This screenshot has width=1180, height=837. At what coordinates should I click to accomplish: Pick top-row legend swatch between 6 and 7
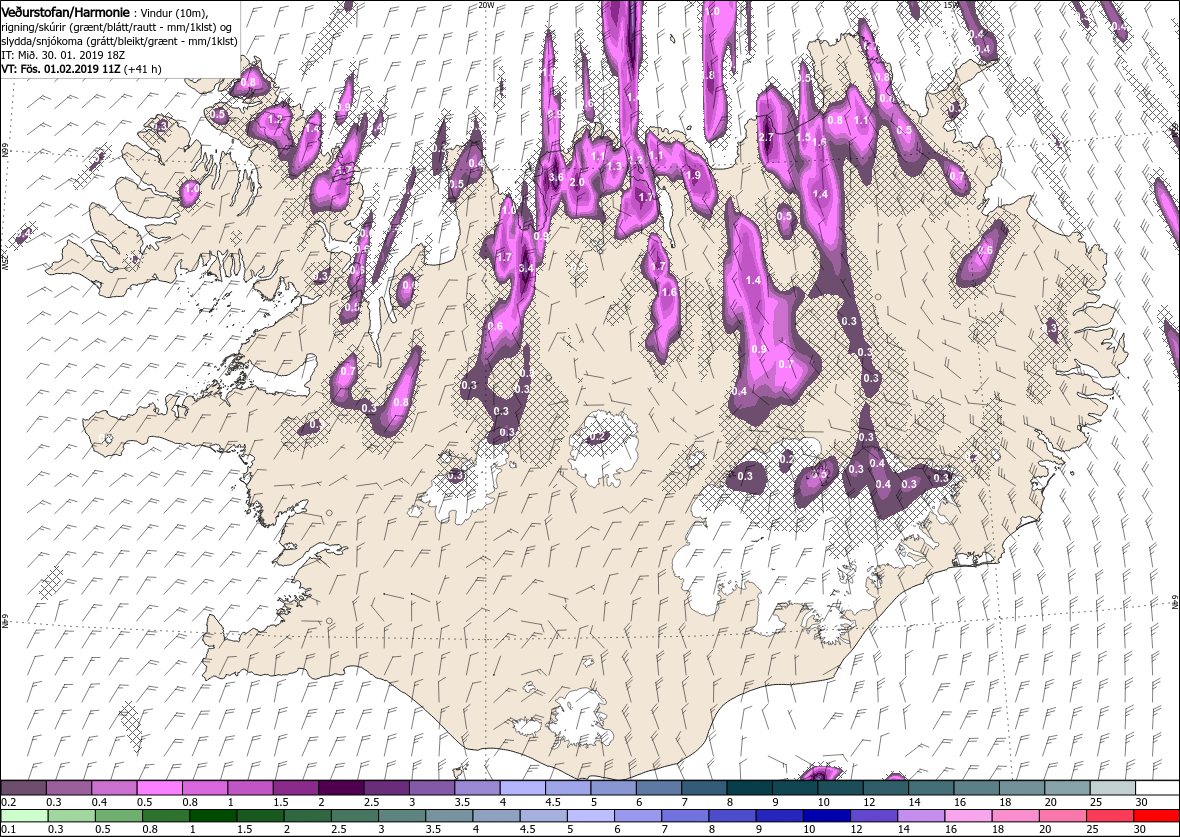658,787
